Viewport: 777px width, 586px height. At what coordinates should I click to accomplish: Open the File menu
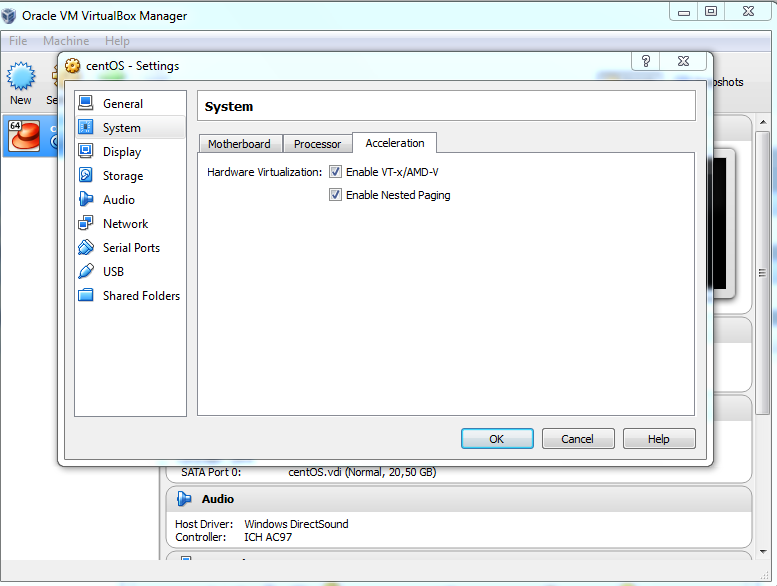click(x=18, y=41)
